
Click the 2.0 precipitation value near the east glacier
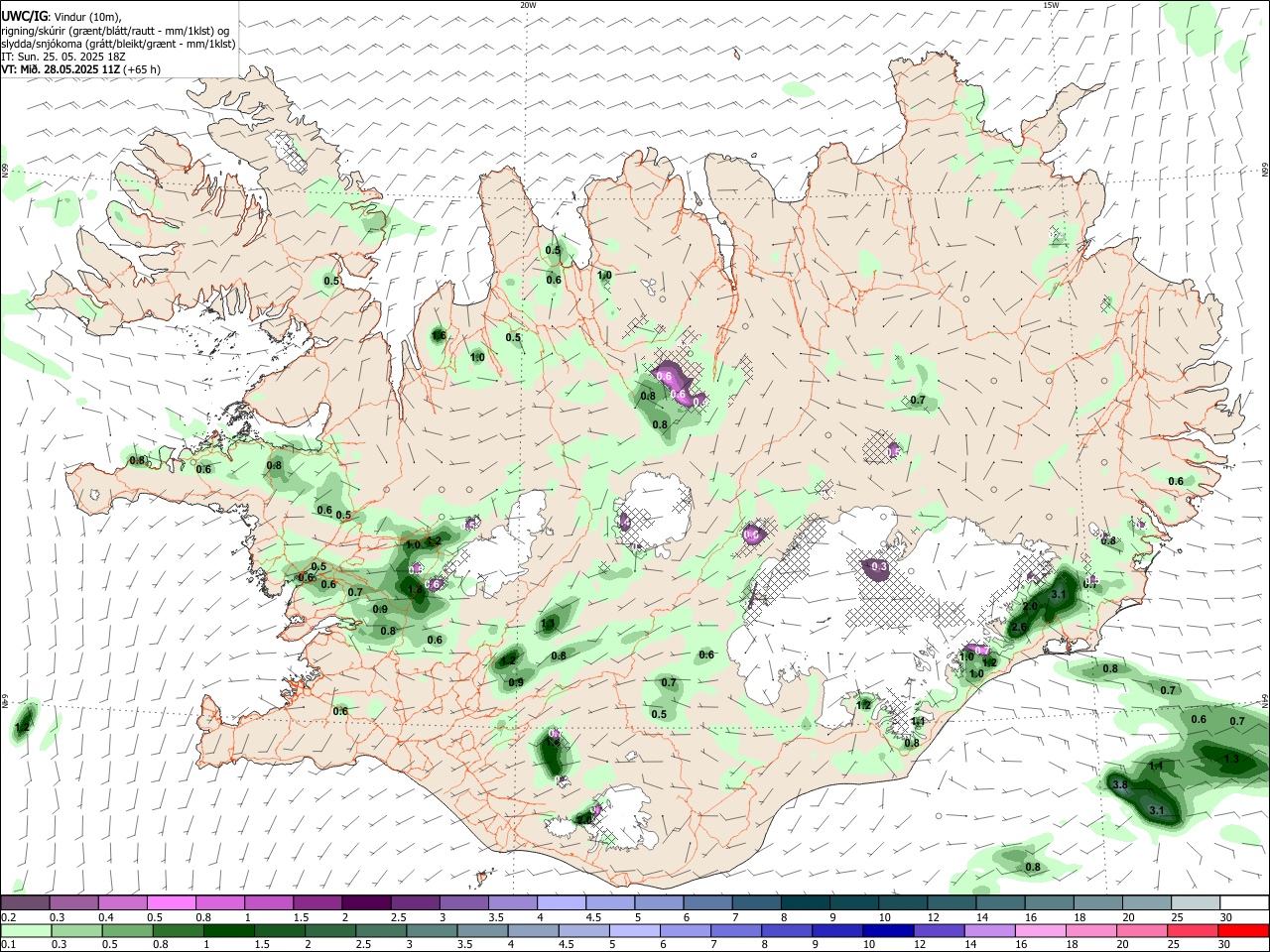tap(1030, 606)
